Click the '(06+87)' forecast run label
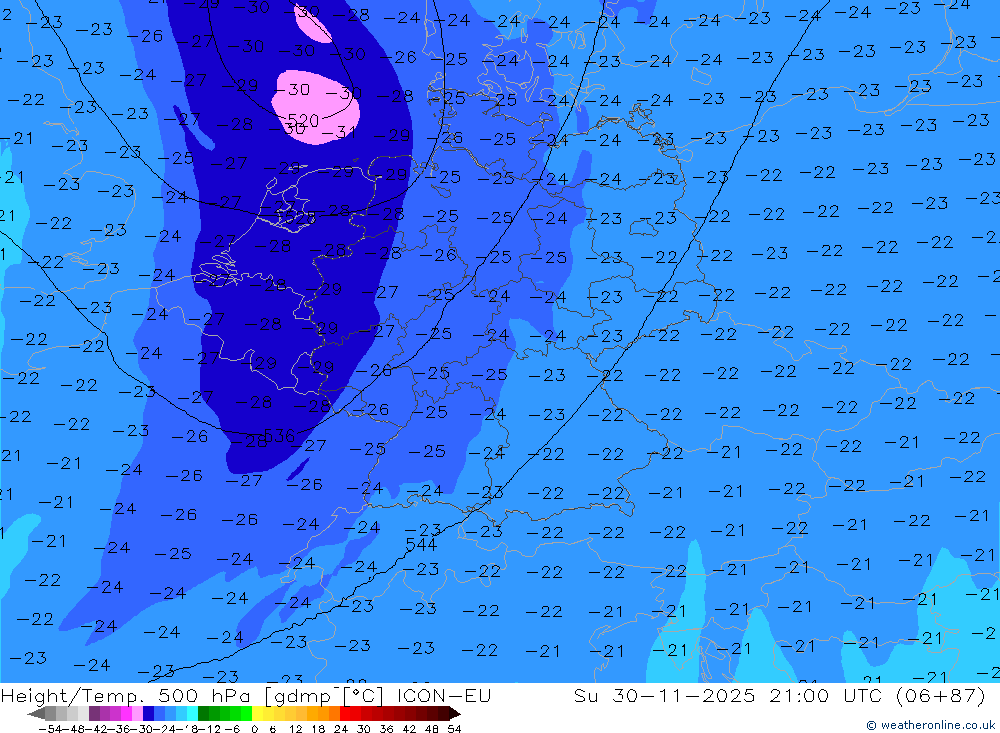This screenshot has width=1000, height=733. point(941,695)
